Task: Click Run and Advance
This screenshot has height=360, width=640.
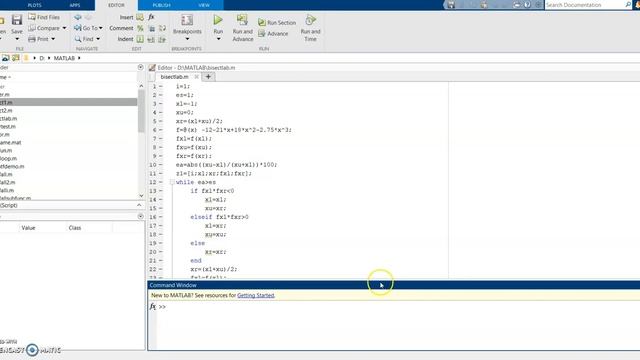Action: click(242, 28)
